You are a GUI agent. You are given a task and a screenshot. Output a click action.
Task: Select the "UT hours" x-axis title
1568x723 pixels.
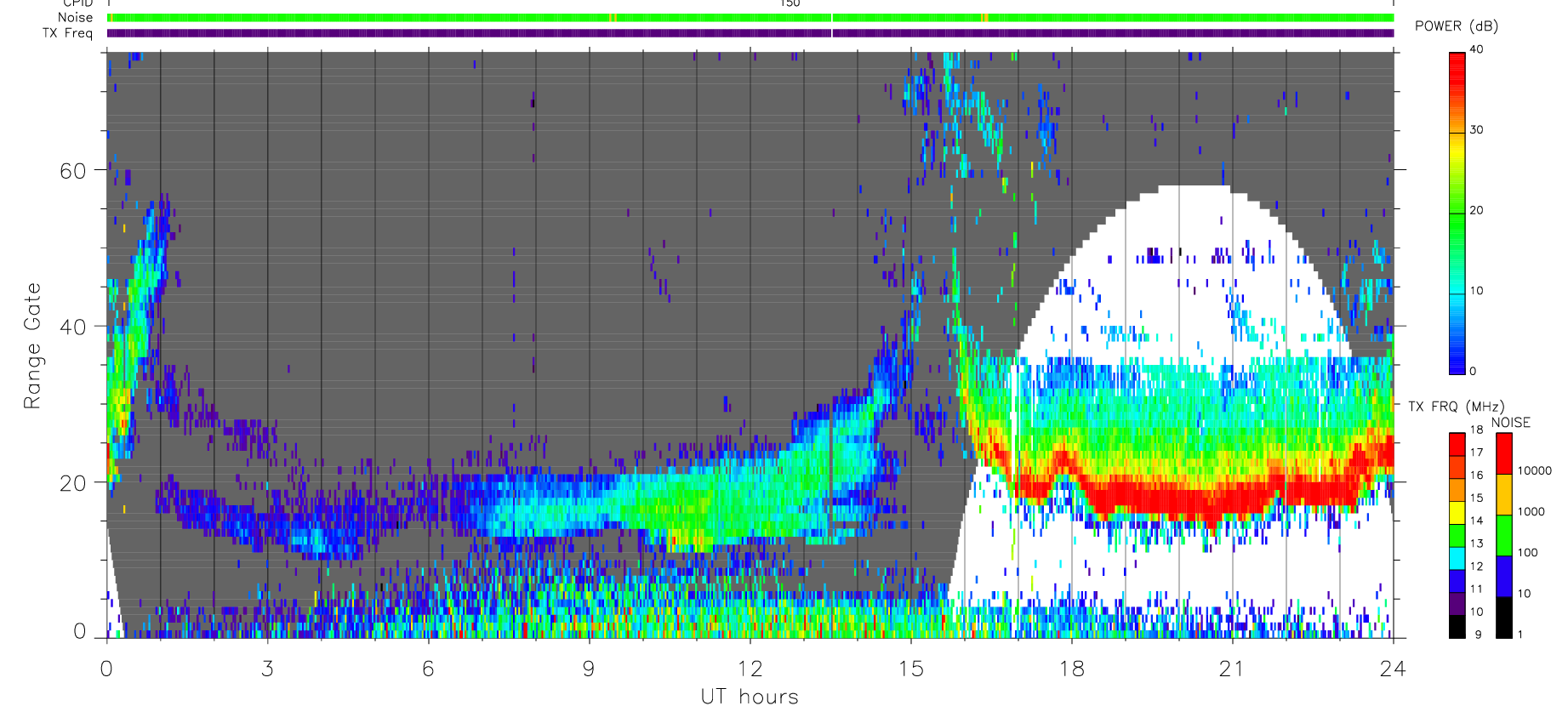click(x=750, y=697)
